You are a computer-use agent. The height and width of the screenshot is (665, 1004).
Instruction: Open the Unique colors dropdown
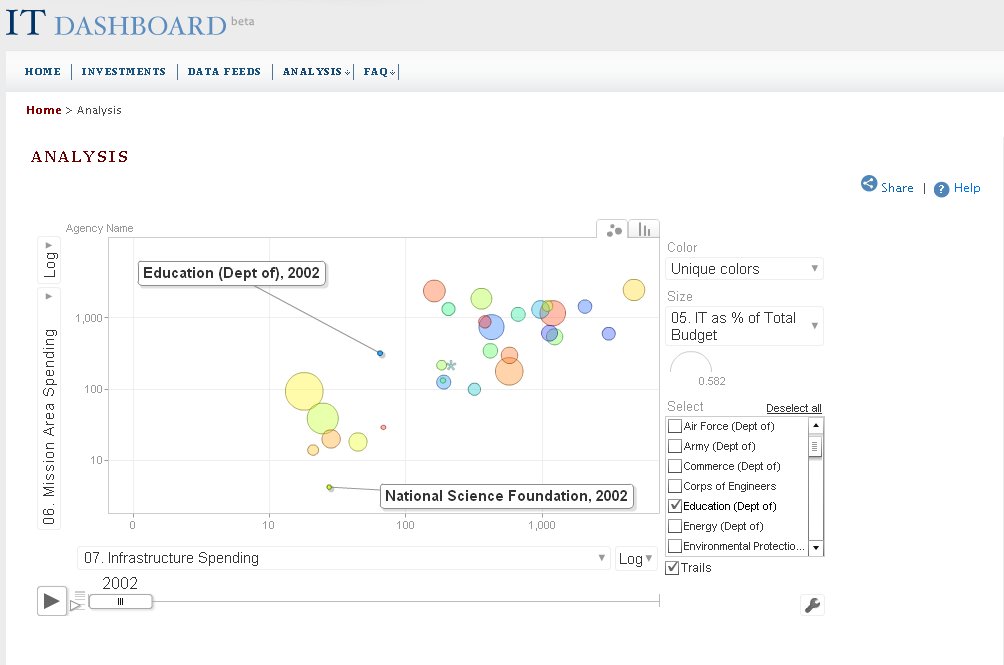745,269
